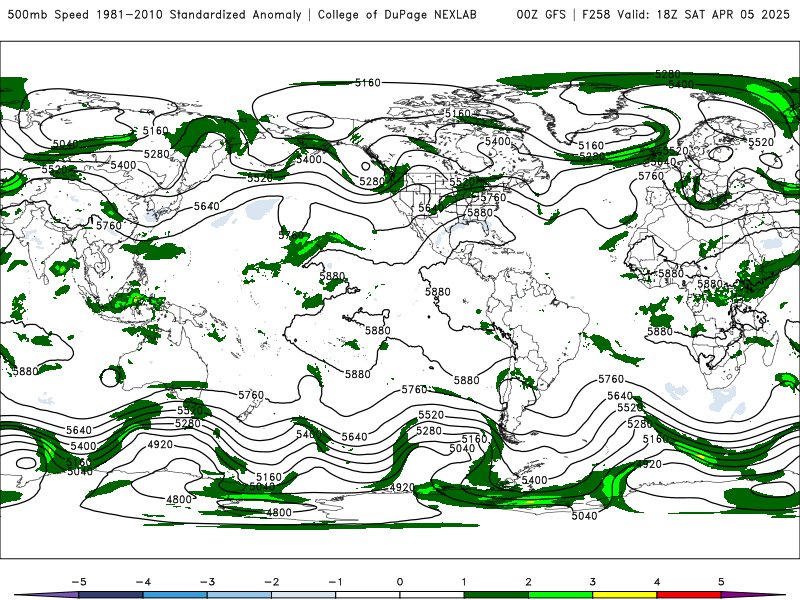
Task: Click the '1' colorbar tick label
Action: pos(464,582)
